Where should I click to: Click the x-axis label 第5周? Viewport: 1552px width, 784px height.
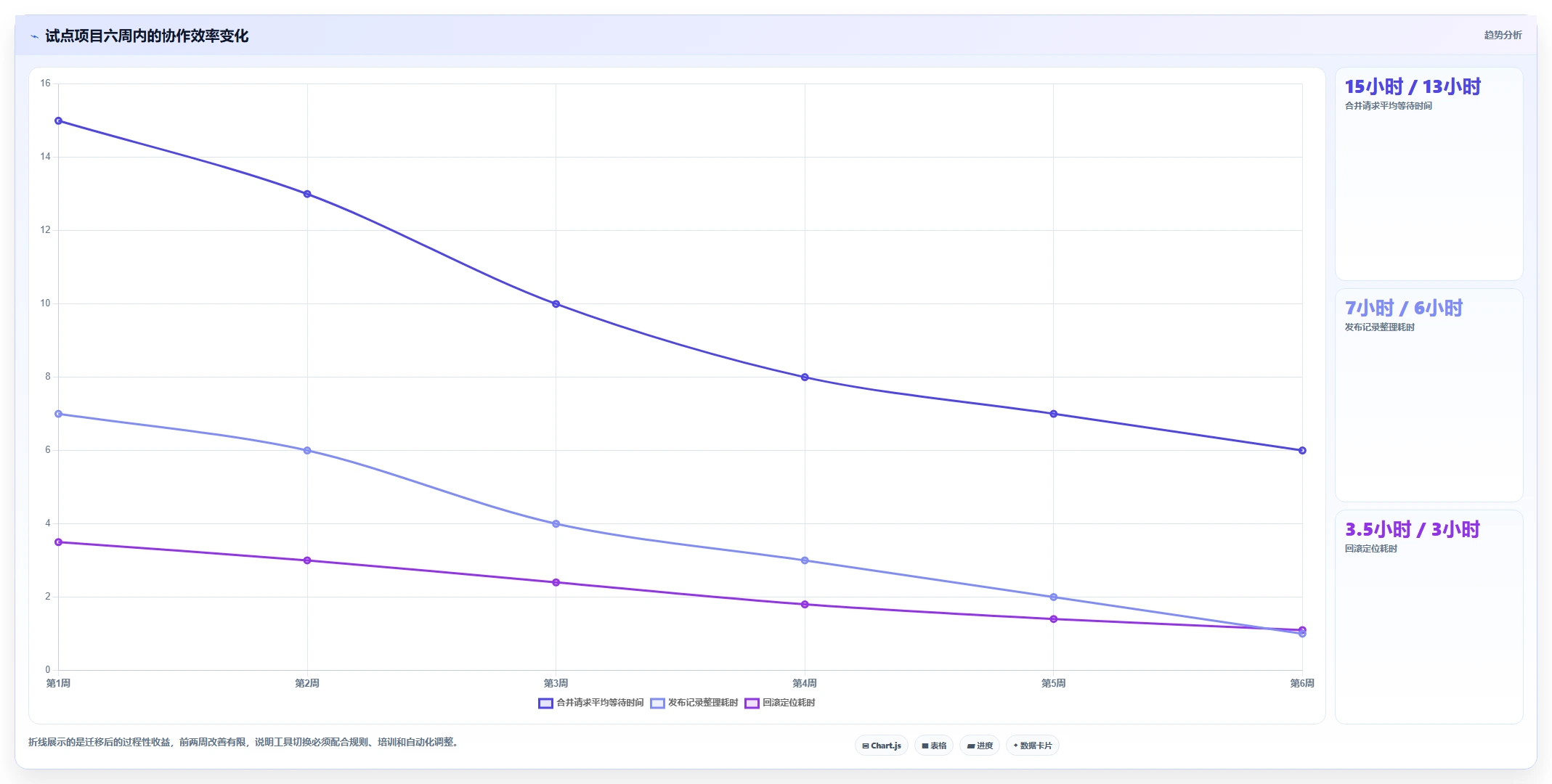coord(1054,683)
